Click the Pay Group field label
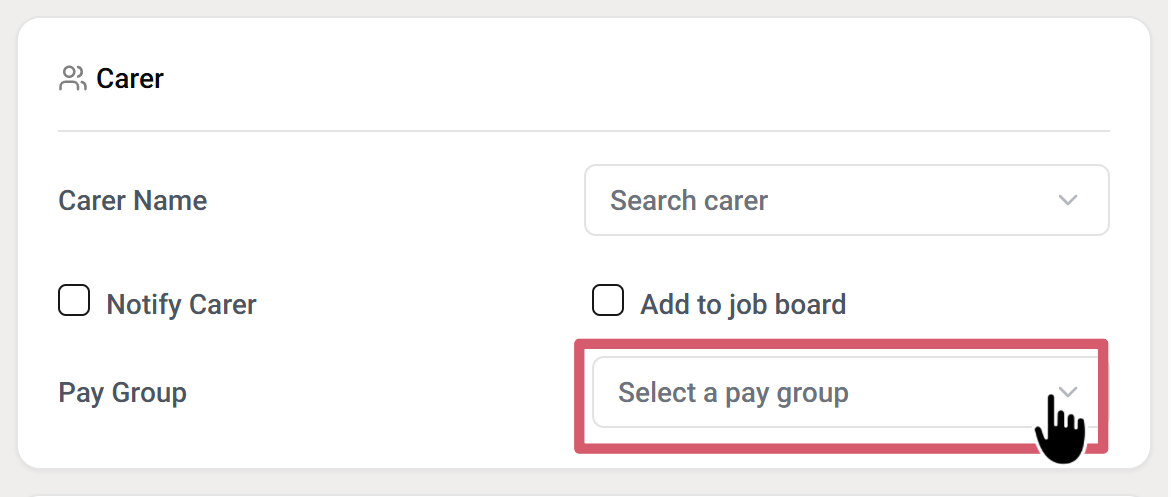The image size is (1171, 497). tap(123, 392)
